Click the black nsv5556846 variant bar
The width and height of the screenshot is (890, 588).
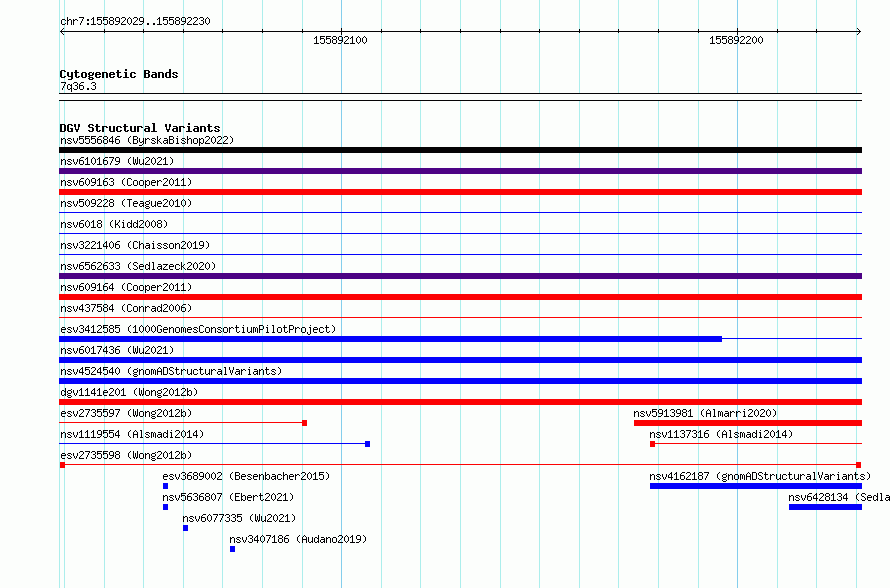pyautogui.click(x=460, y=150)
